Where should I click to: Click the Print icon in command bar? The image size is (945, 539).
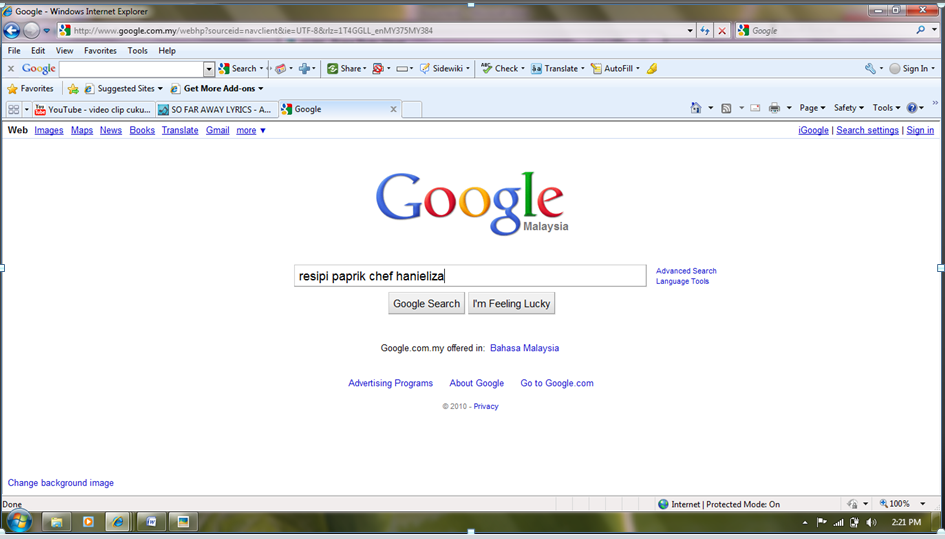774,108
